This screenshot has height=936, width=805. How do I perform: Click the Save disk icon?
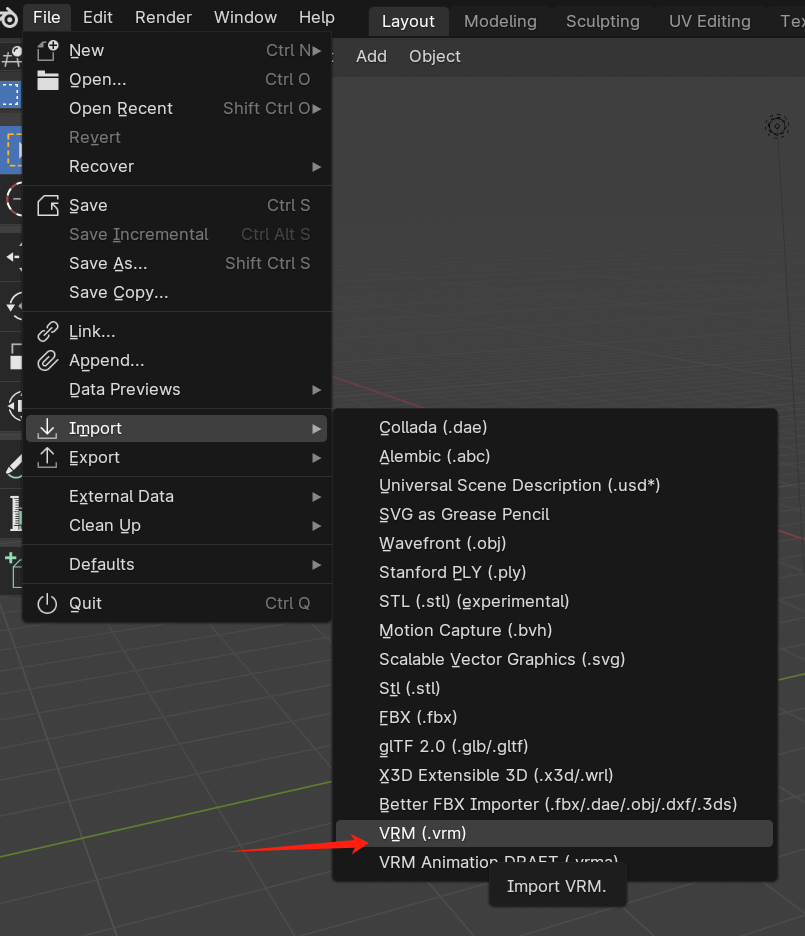tap(48, 205)
